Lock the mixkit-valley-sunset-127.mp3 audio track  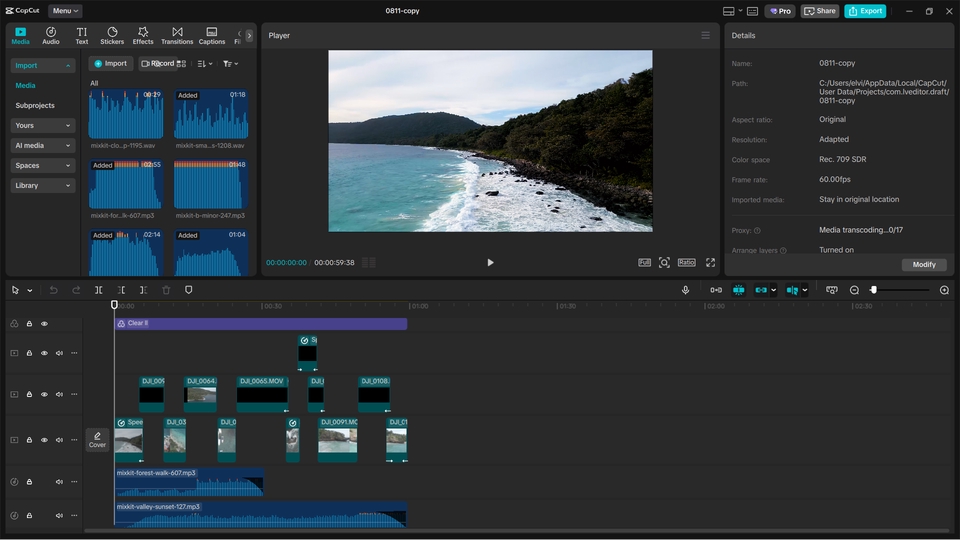[x=29, y=516]
